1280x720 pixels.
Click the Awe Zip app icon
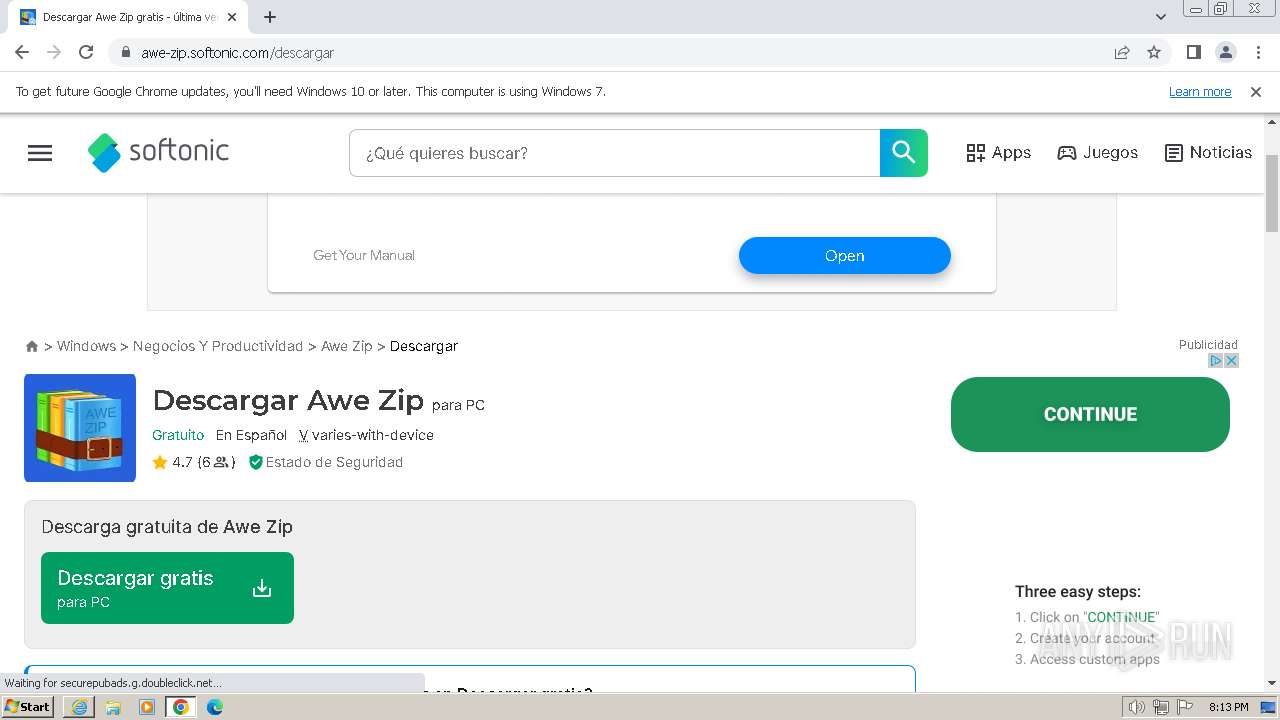[x=80, y=428]
